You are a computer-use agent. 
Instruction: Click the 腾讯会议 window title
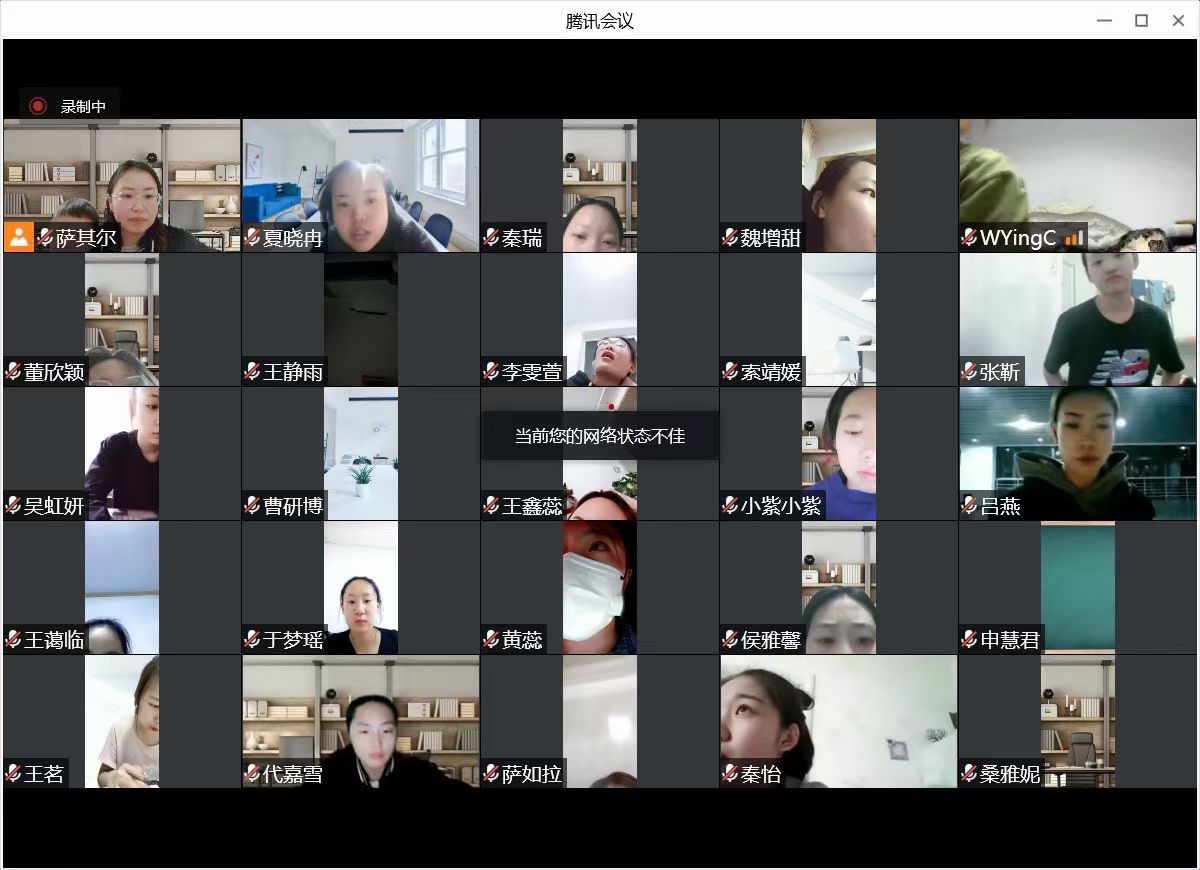(x=600, y=21)
